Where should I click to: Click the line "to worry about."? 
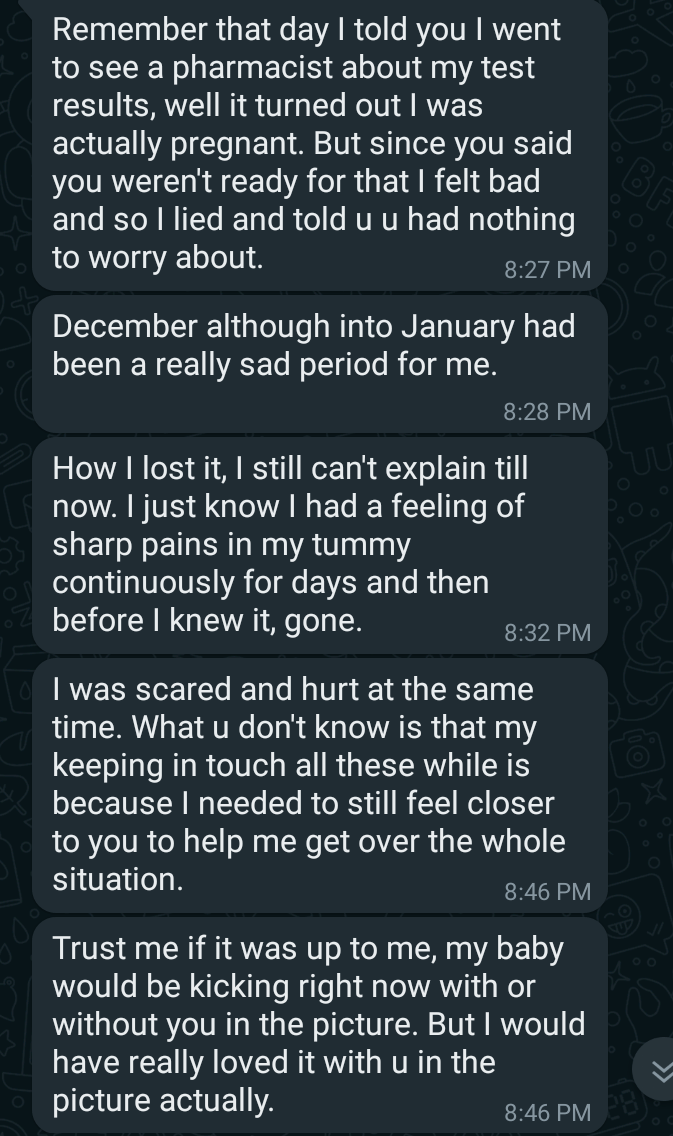pos(158,258)
